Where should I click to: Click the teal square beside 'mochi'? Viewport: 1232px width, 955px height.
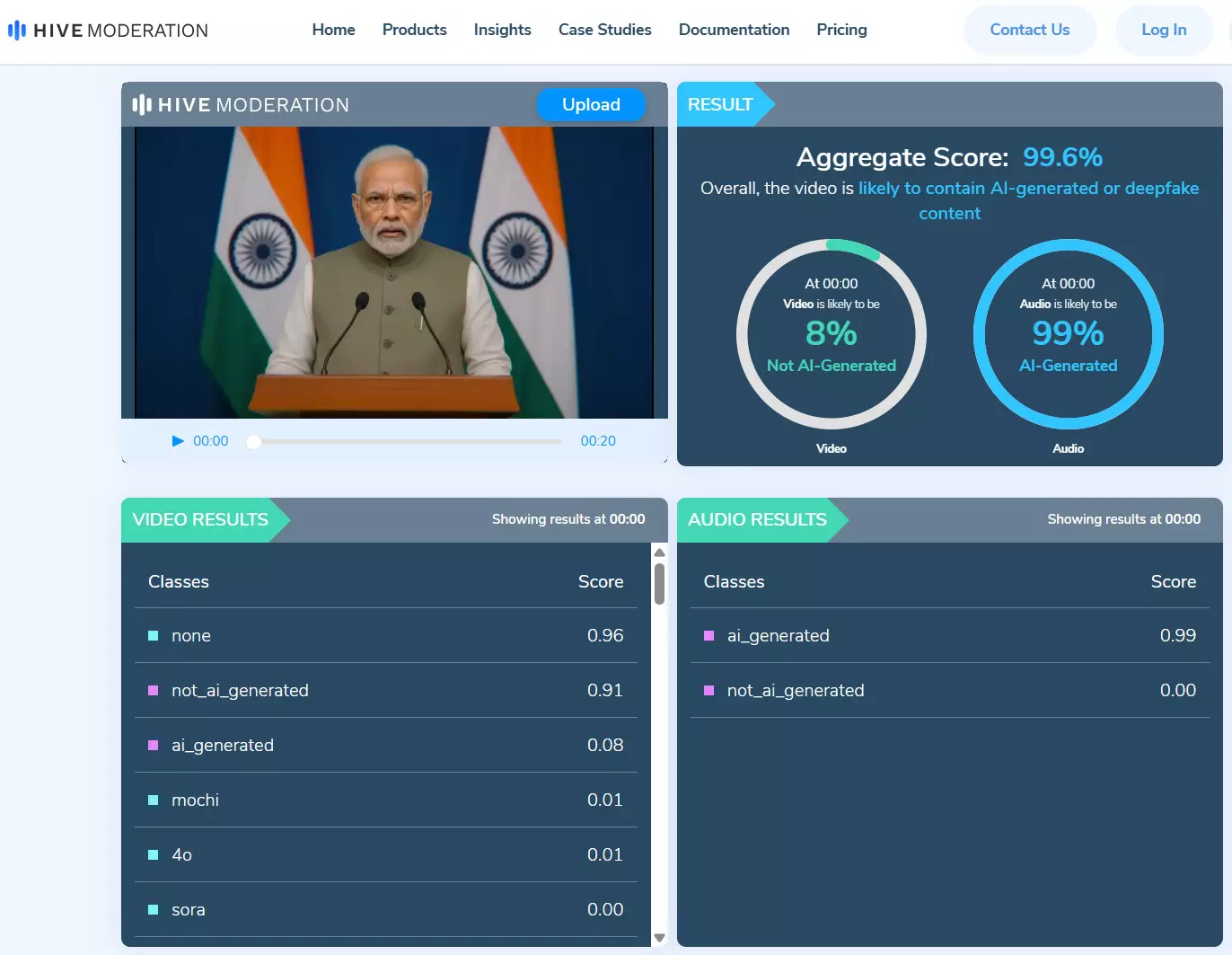tap(153, 800)
